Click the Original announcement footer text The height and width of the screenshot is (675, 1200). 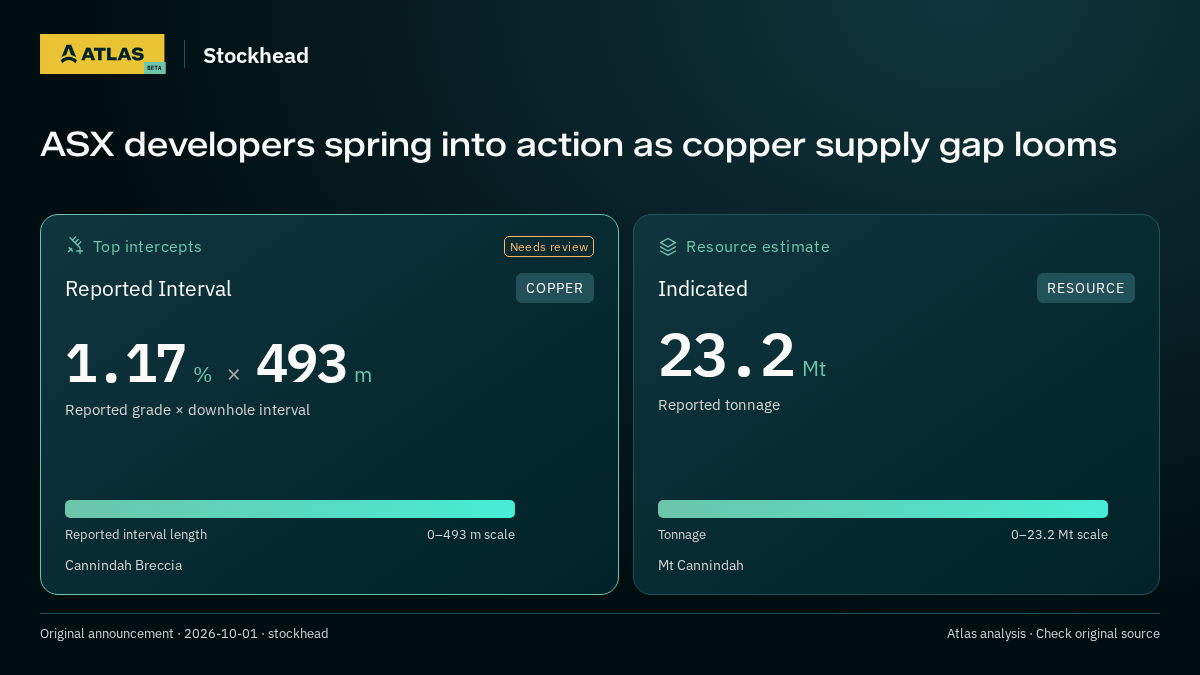184,634
